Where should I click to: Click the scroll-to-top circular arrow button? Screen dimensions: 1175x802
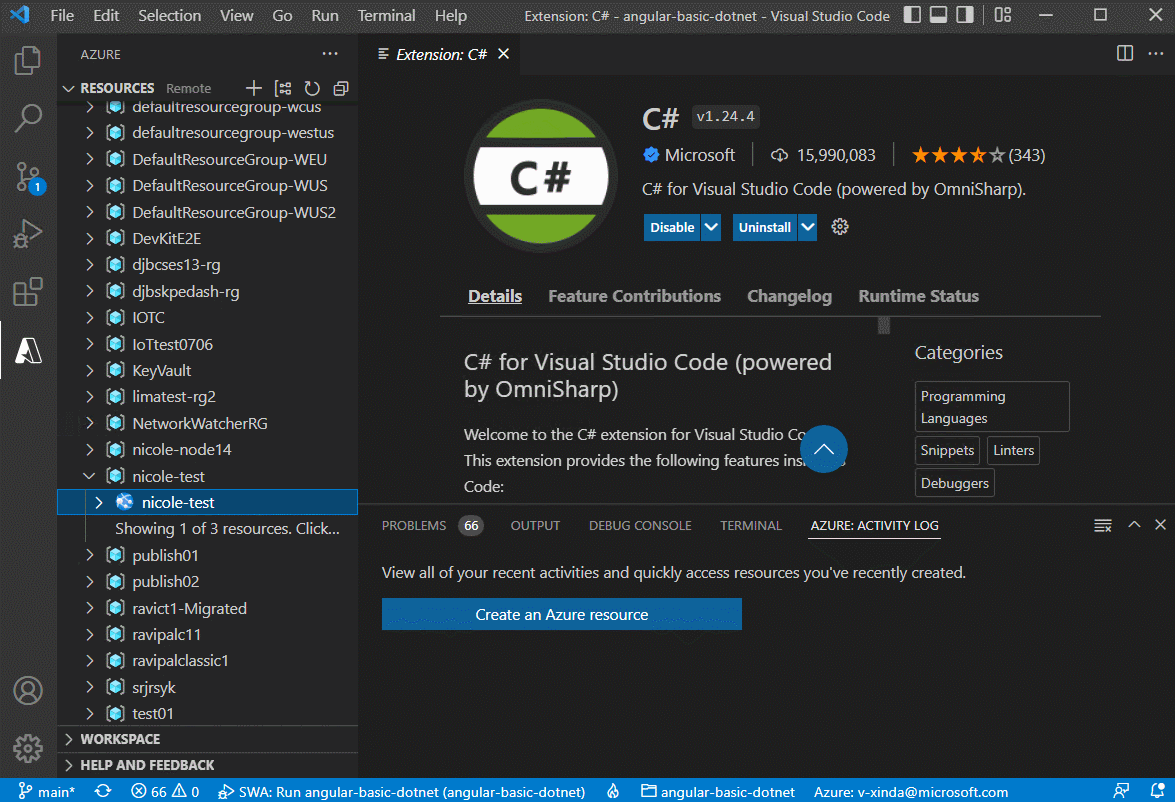pos(824,449)
